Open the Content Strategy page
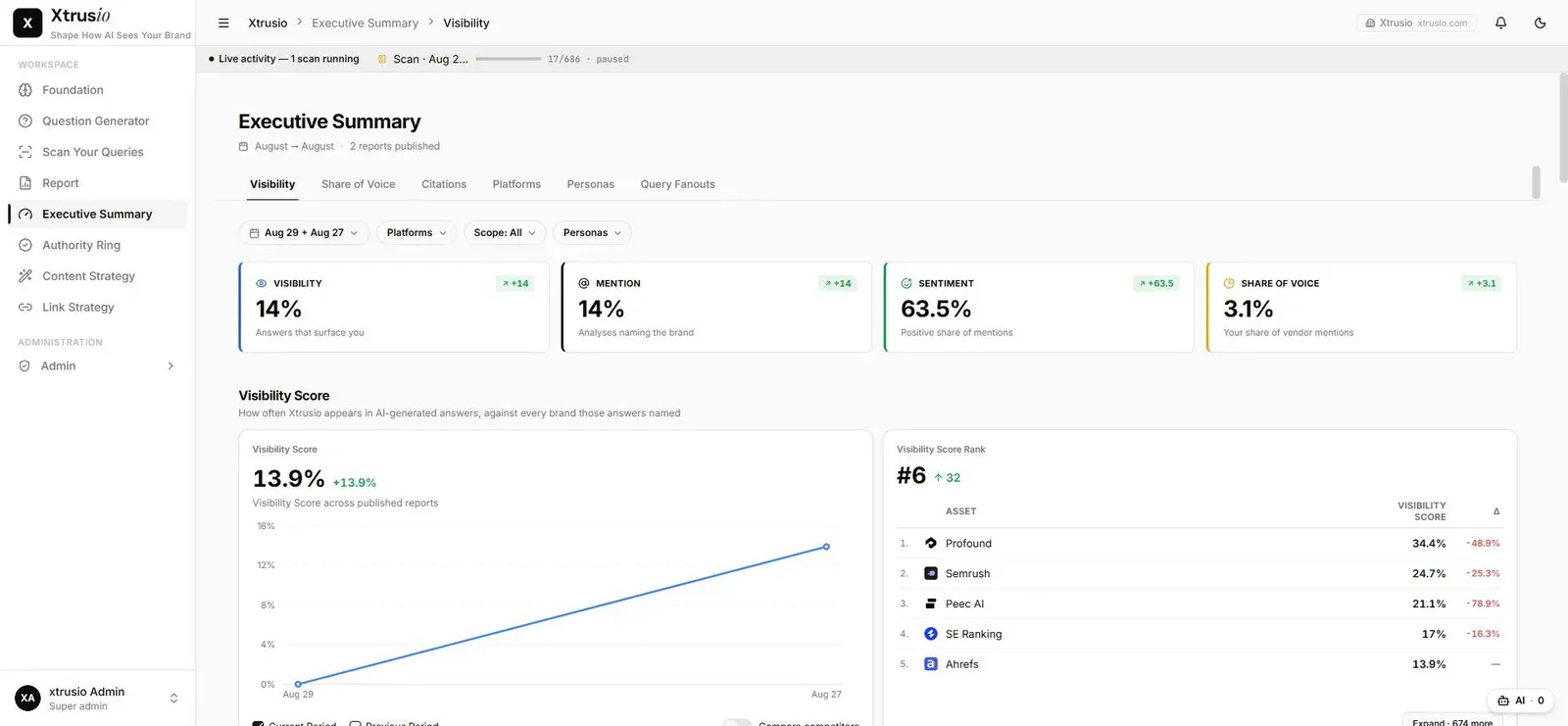Image resolution: width=1568 pixels, height=726 pixels. pyautogui.click(x=97, y=276)
